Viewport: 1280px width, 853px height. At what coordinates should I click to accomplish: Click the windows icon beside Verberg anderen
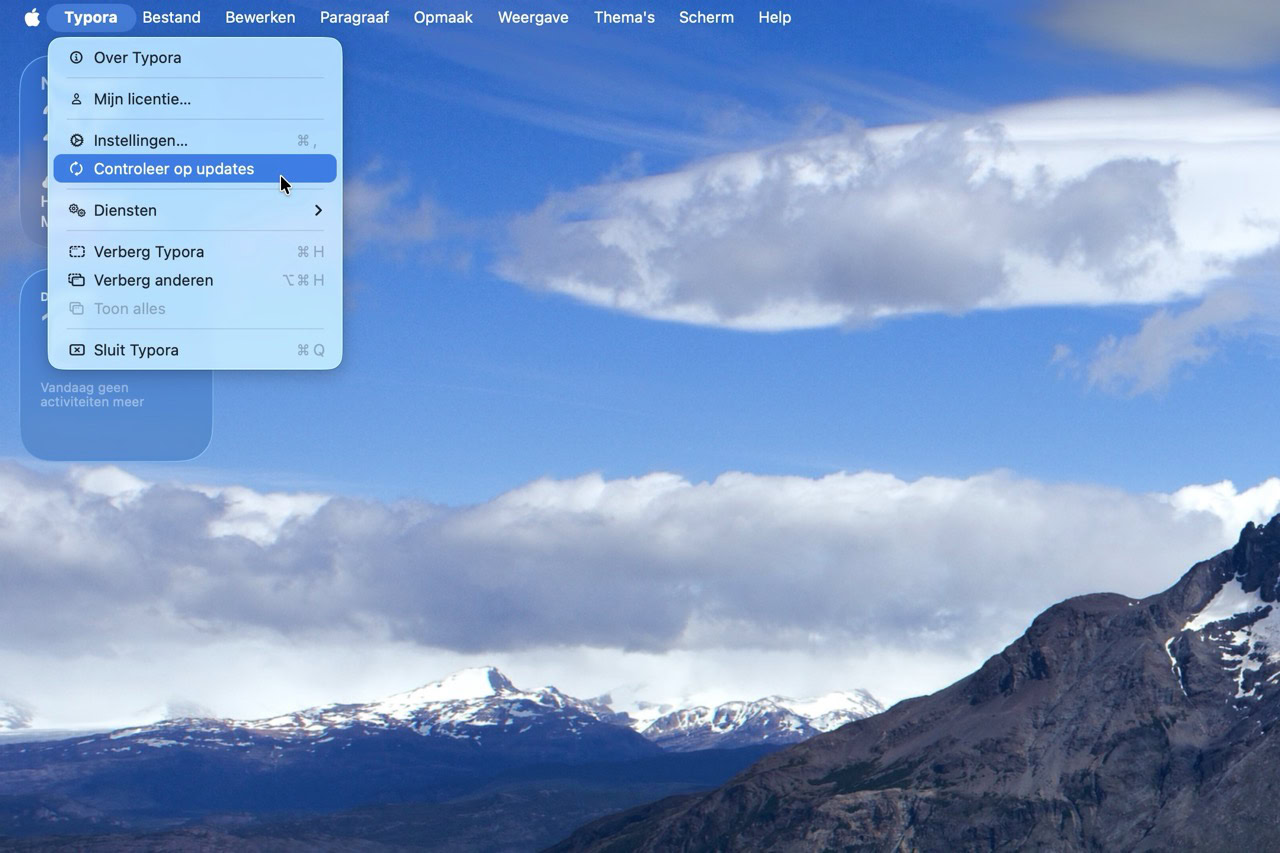[76, 280]
